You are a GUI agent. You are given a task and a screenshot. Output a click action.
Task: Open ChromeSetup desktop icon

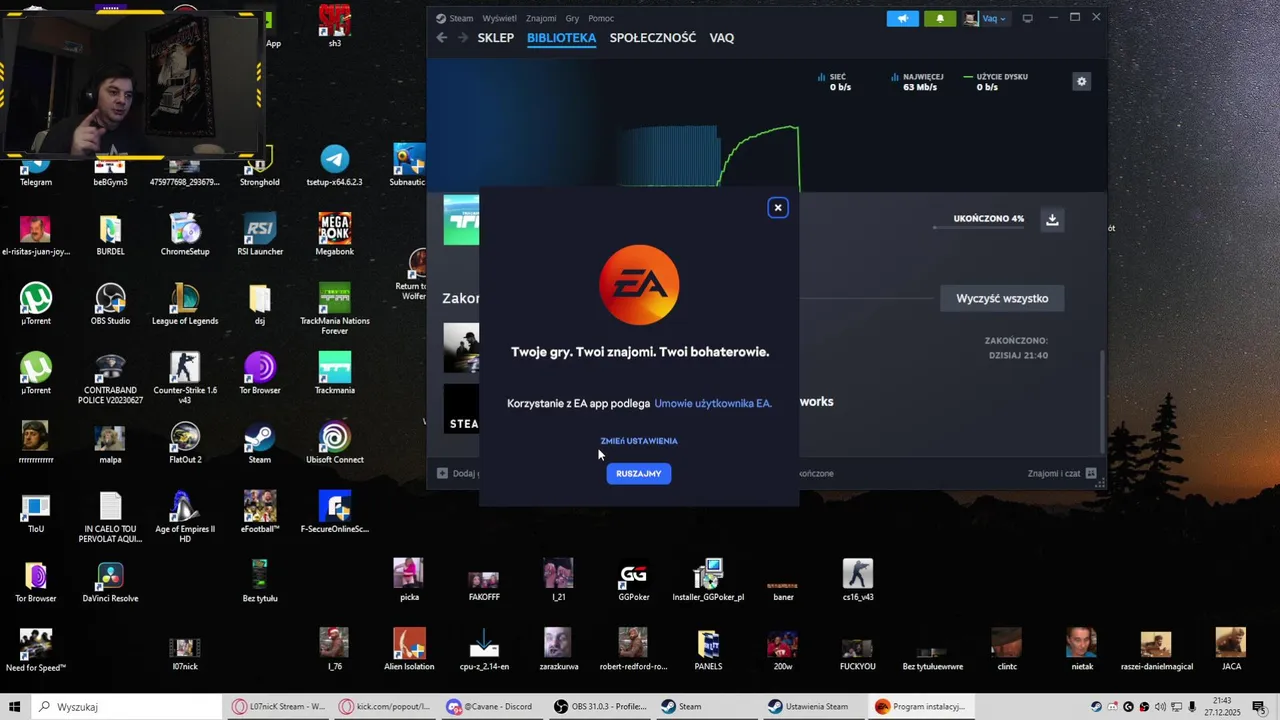[185, 235]
